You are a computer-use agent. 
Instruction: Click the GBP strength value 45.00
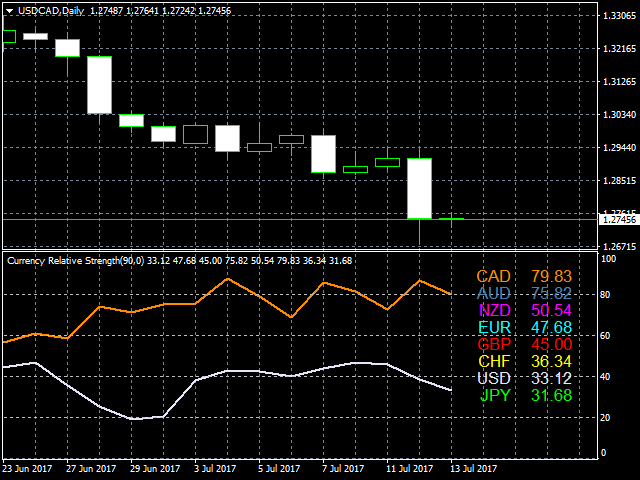click(551, 344)
